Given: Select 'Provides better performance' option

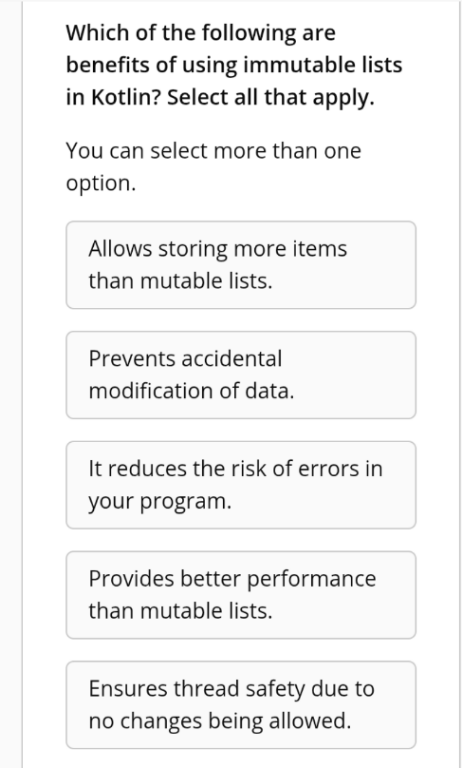Looking at the screenshot, I should click(x=241, y=595).
